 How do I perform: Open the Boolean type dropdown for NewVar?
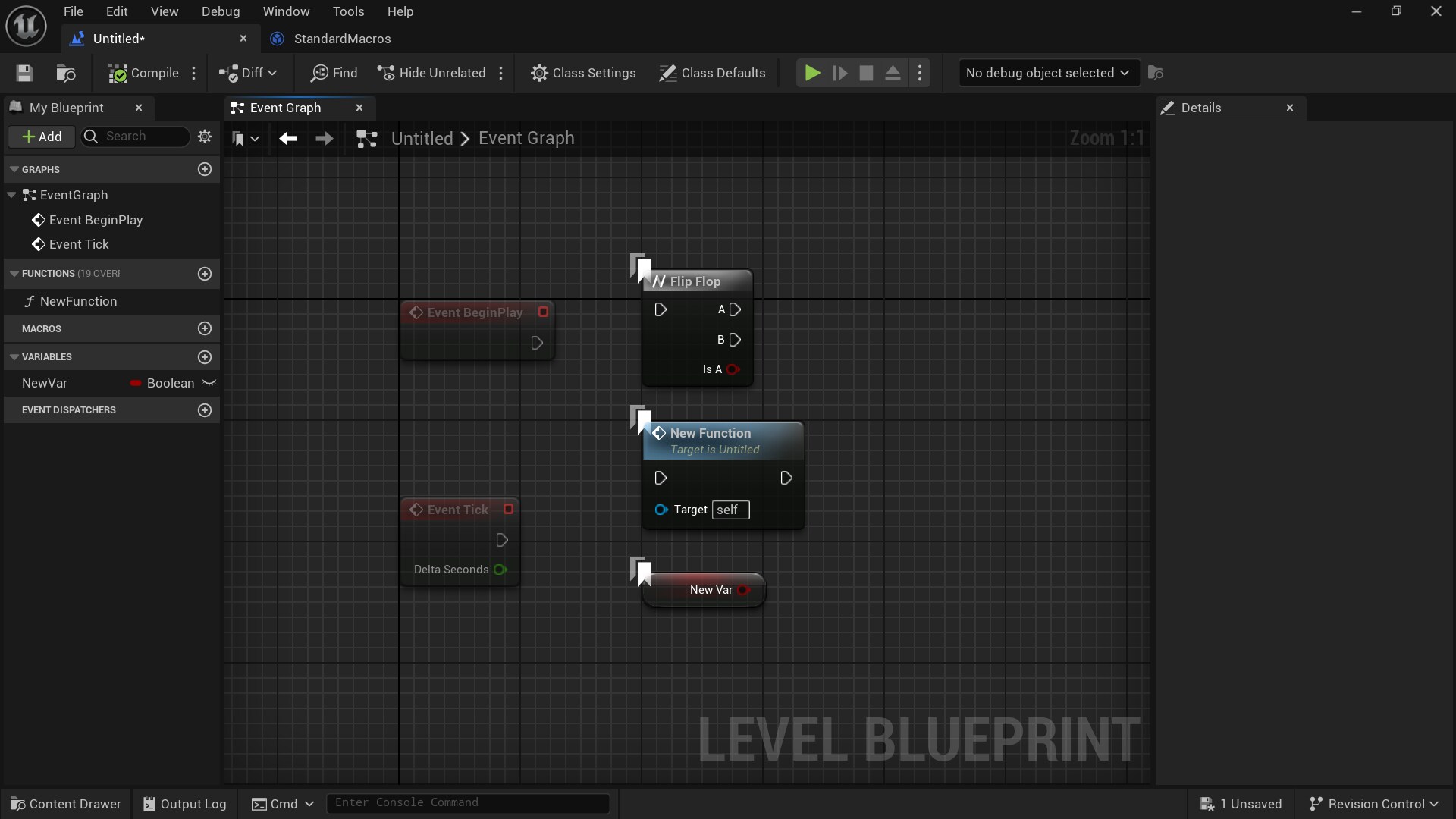coord(164,383)
